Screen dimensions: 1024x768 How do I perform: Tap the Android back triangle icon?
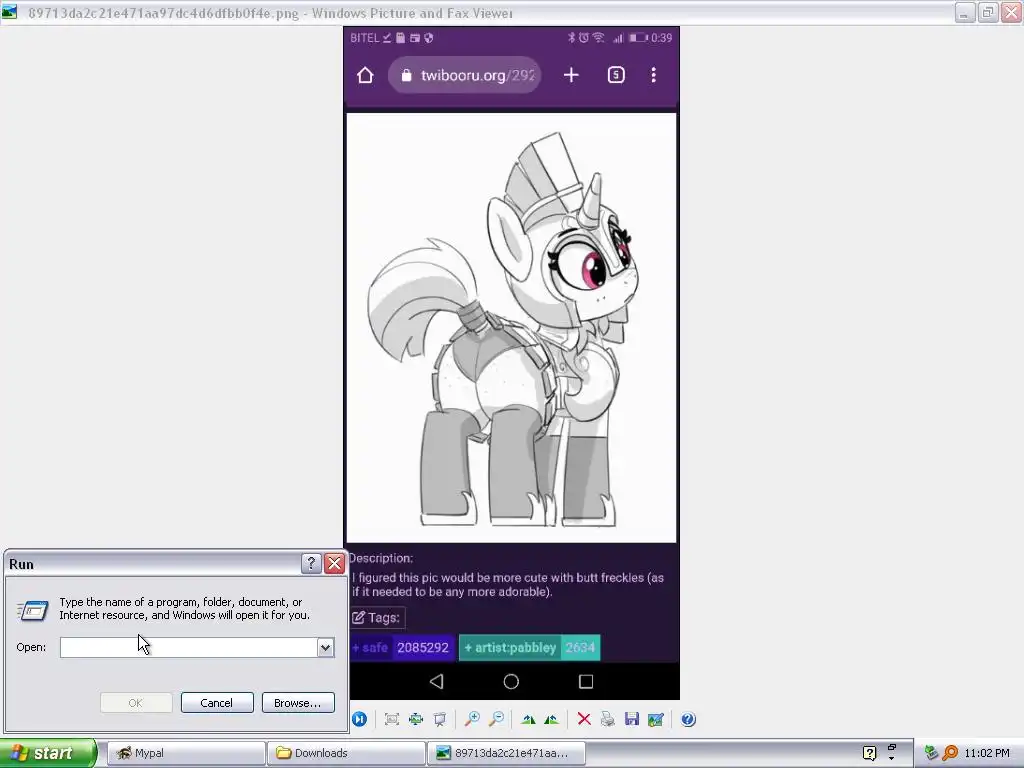[436, 682]
